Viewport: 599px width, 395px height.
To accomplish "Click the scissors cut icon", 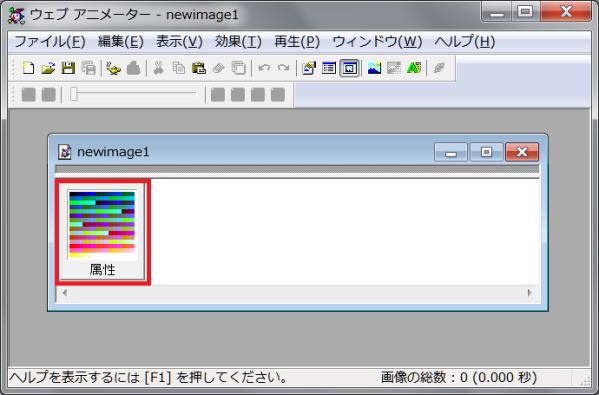I will pos(158,68).
